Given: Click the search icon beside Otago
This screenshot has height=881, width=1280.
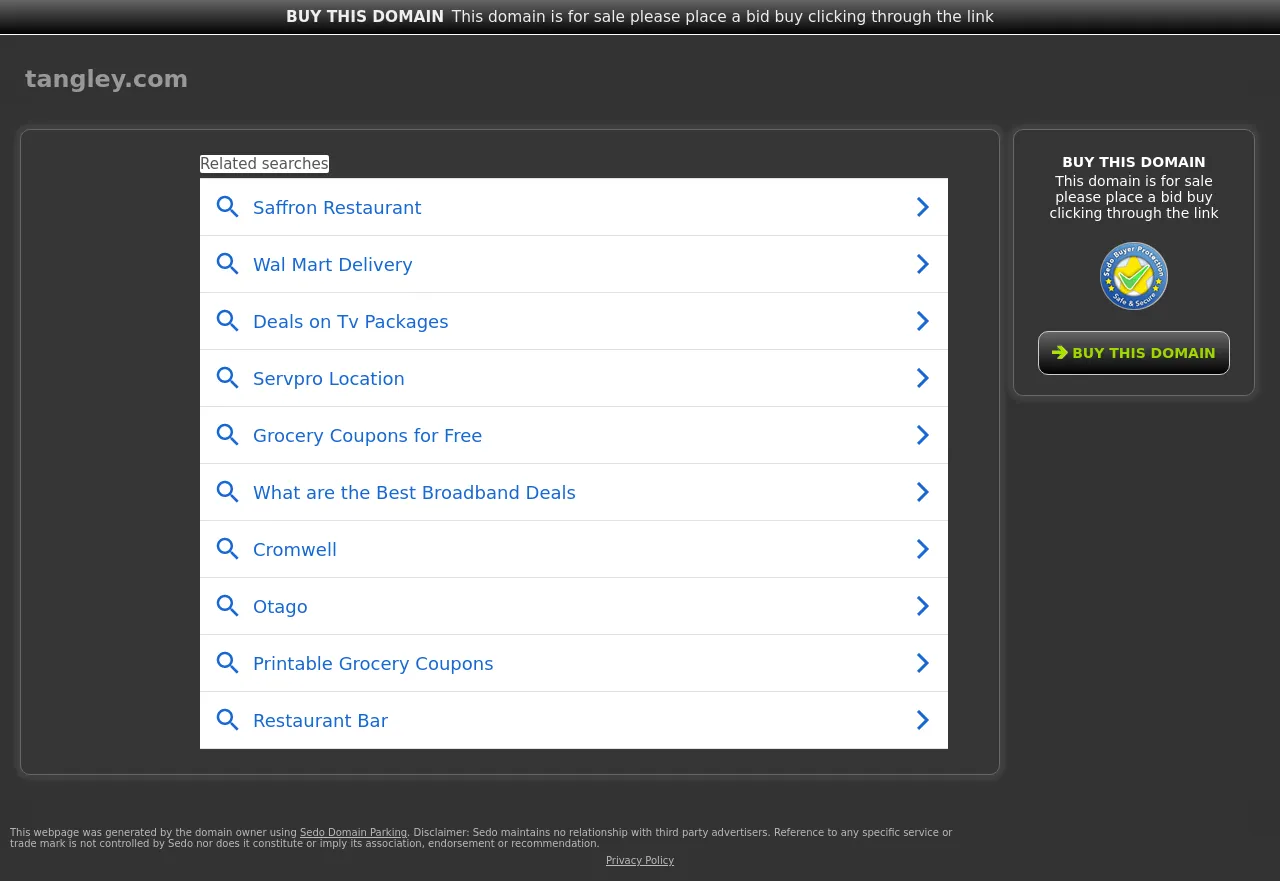Looking at the screenshot, I should [228, 606].
